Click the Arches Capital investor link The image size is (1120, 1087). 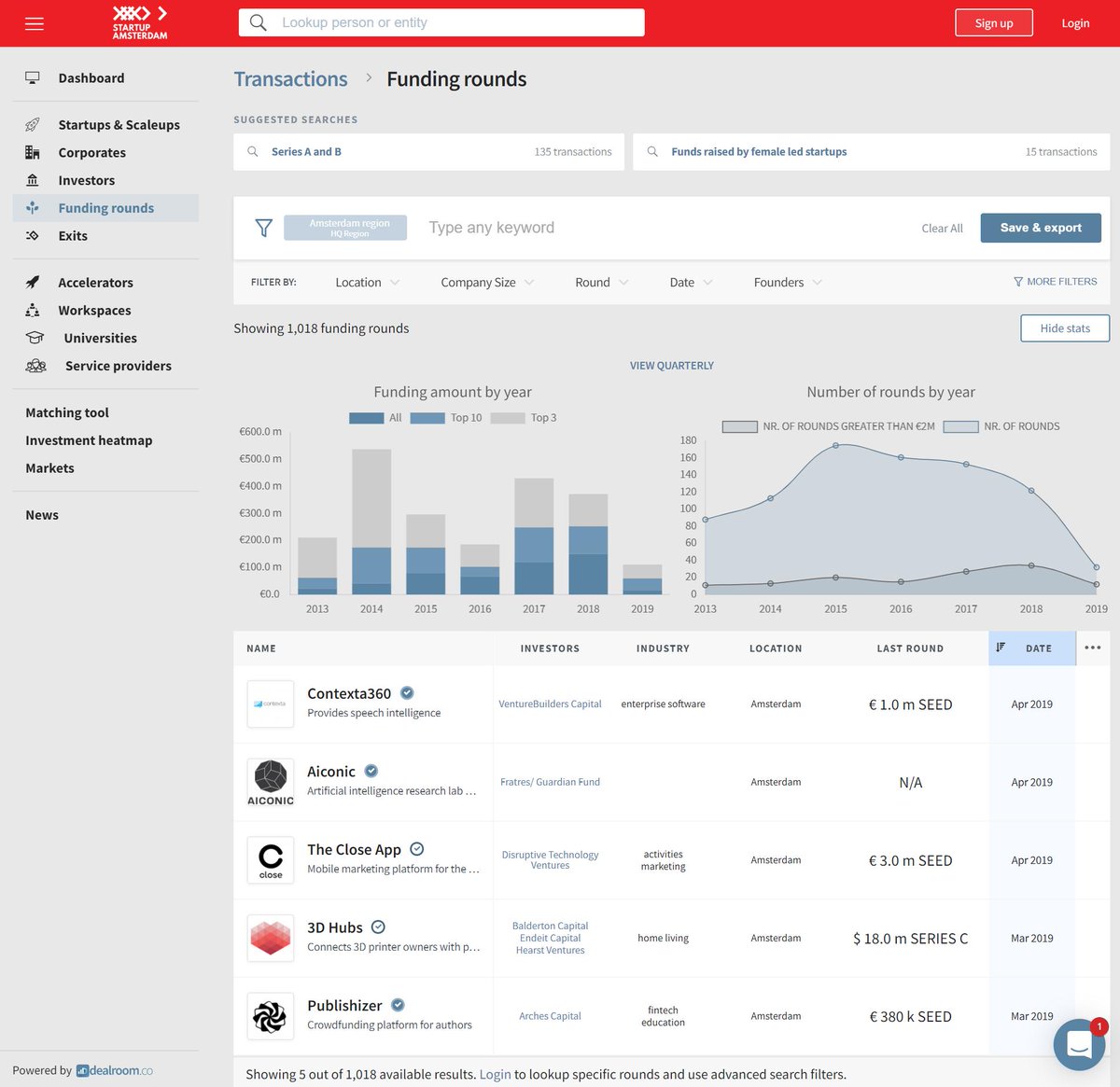click(550, 1016)
